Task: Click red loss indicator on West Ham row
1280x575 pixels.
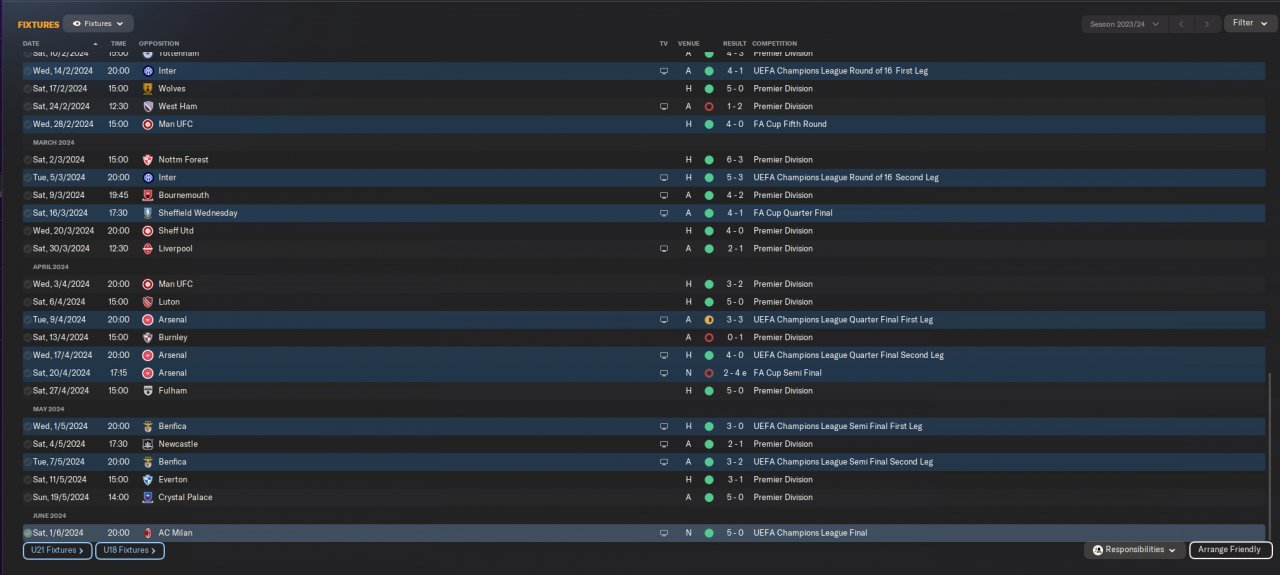Action: coord(709,107)
